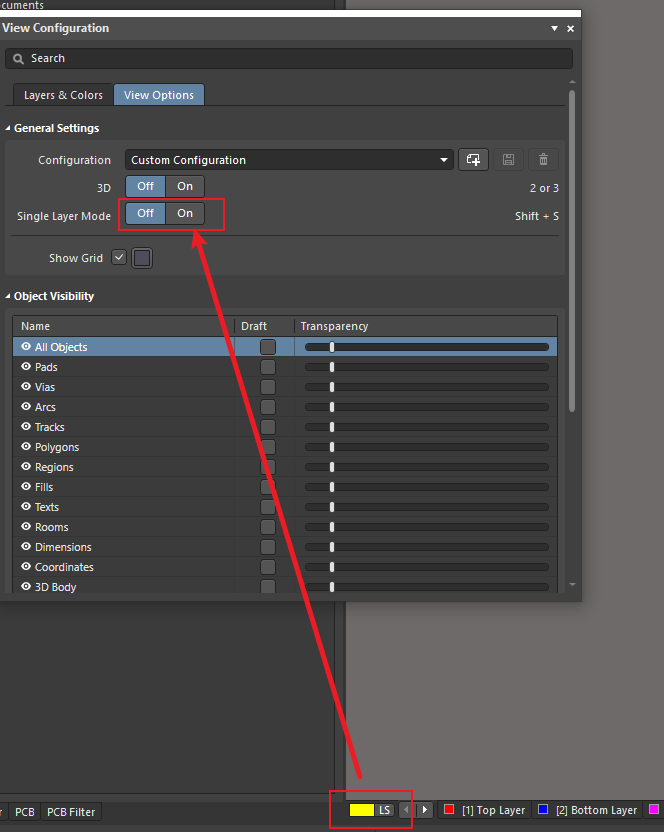664x832 pixels.
Task: Toggle Arcs visibility eye icon
Action: click(x=26, y=406)
